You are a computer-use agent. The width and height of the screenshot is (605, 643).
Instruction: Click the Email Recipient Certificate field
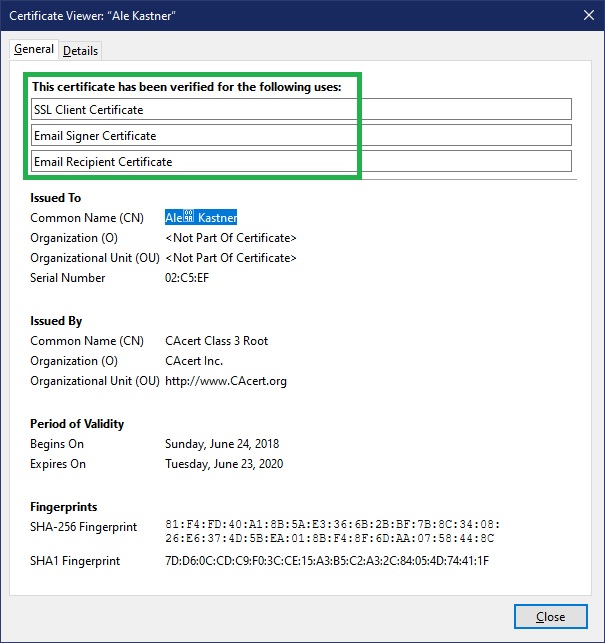click(300, 161)
